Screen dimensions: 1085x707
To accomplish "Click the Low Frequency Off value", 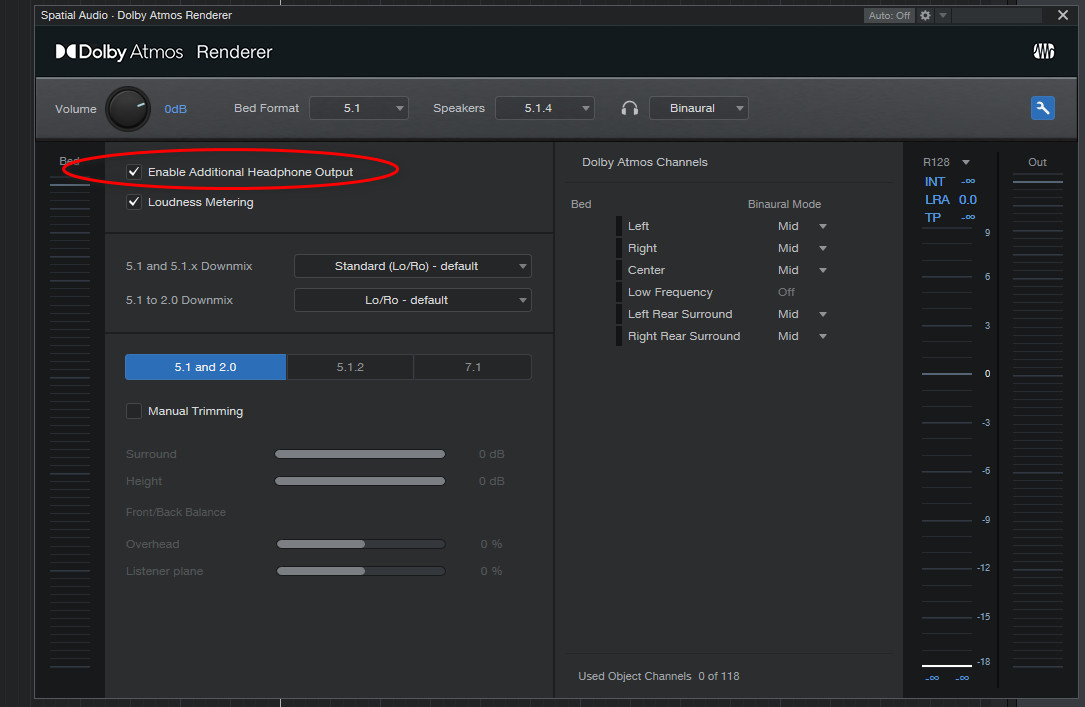I will pyautogui.click(x=786, y=292).
